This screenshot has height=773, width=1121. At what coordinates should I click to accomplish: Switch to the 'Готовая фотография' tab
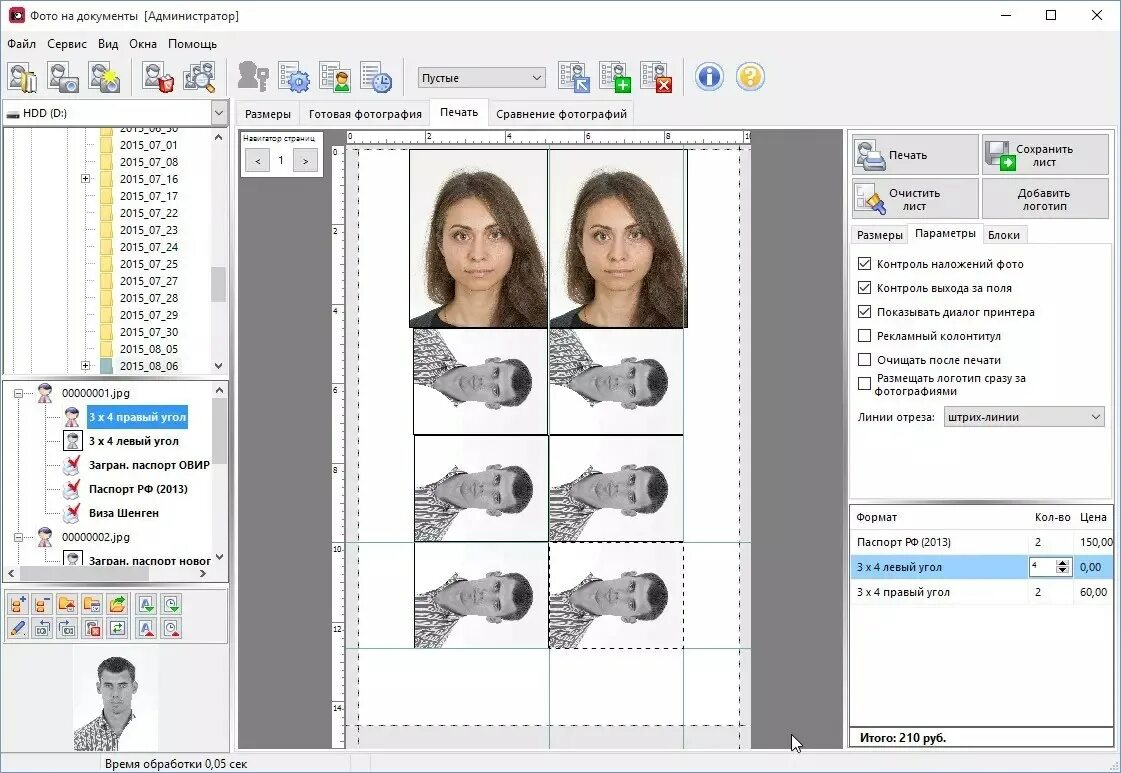tap(365, 114)
